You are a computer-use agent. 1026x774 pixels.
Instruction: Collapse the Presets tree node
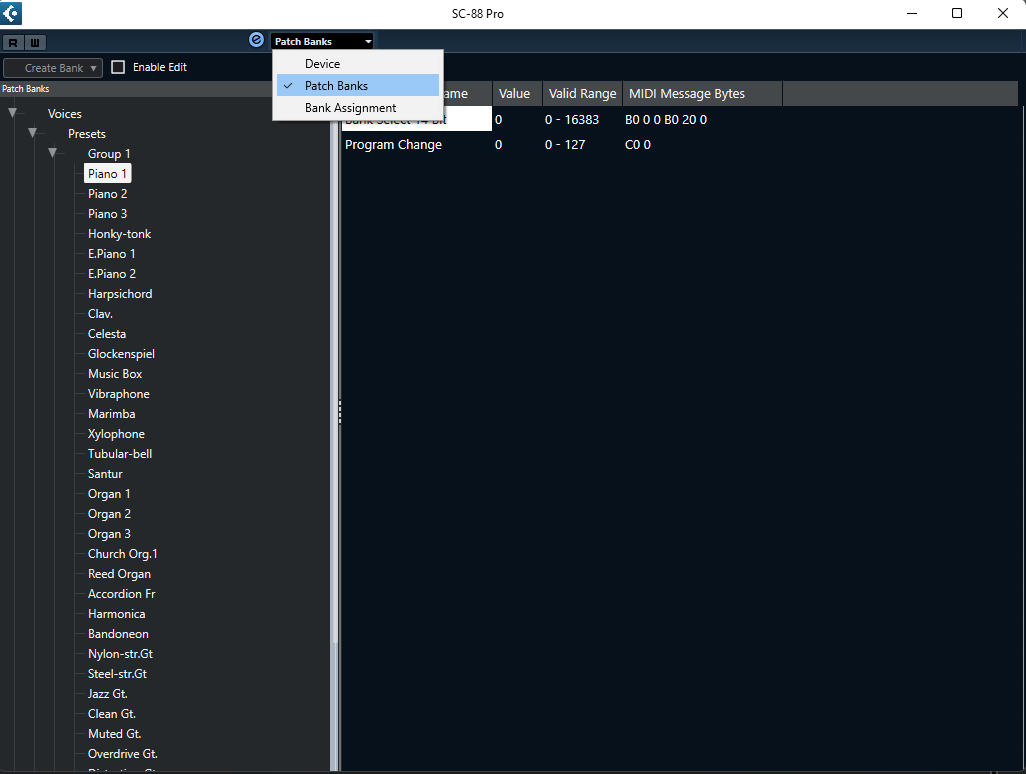(x=33, y=133)
